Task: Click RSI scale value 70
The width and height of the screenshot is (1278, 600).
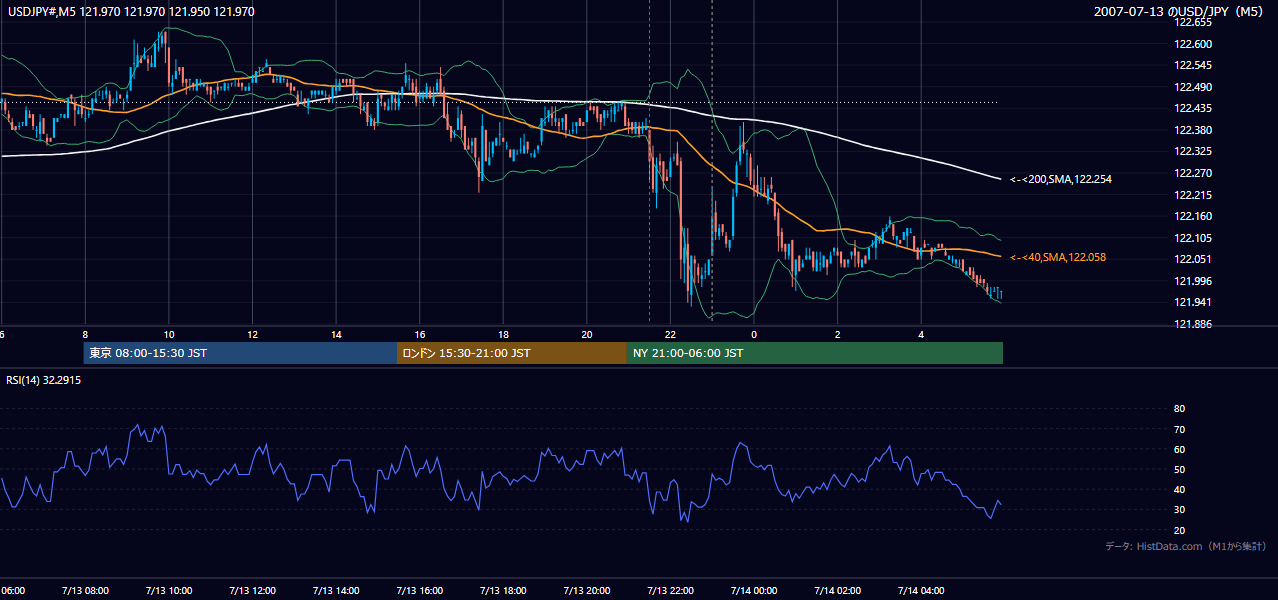Action: 1179,429
